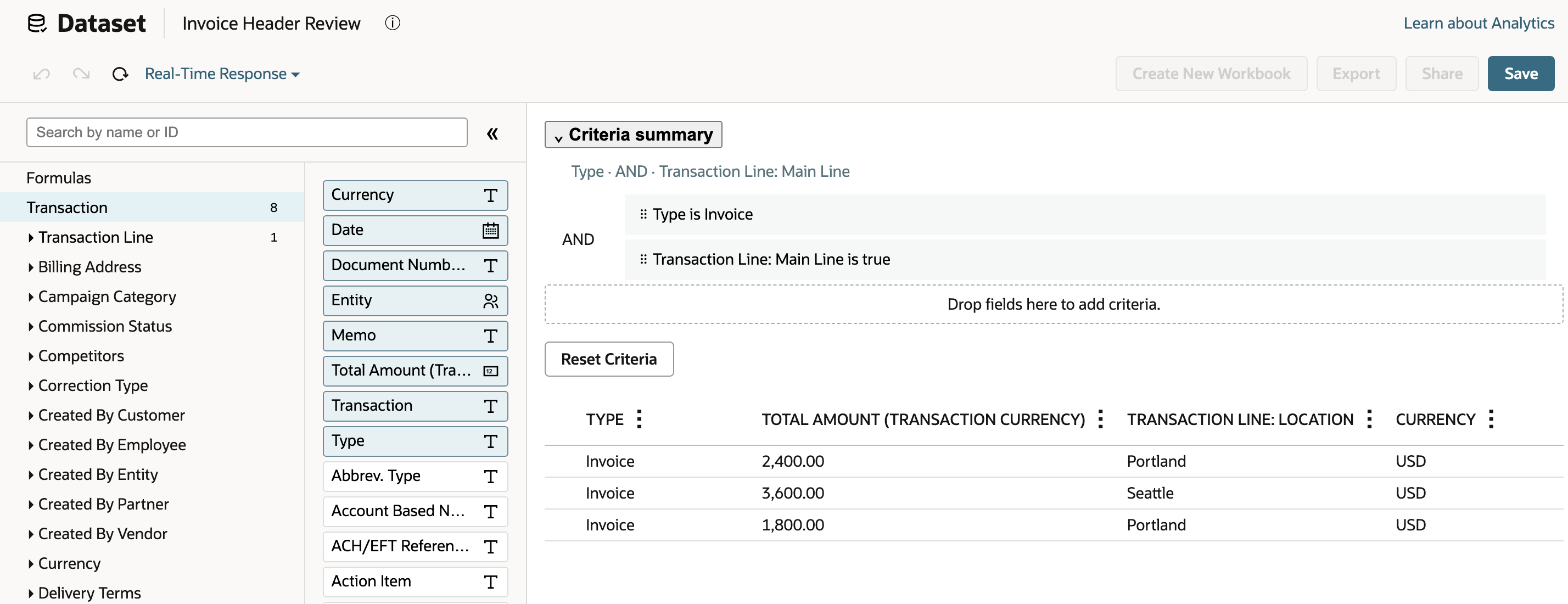Viewport: 1568px width, 604px height.
Task: Focus the Search by name or ID field
Action: (247, 132)
